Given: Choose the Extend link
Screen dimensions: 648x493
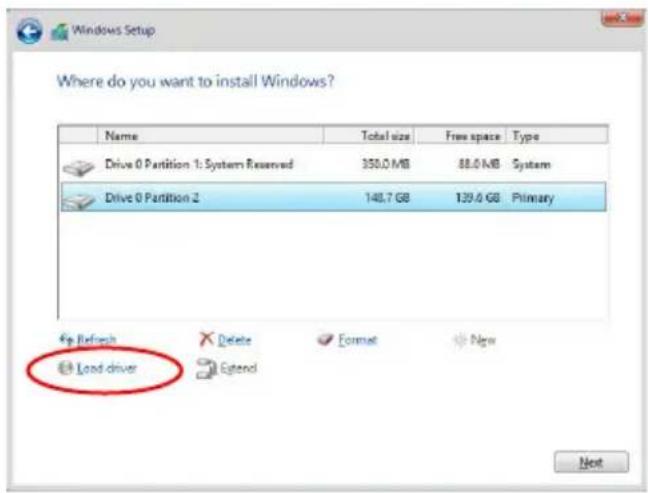Looking at the screenshot, I should tap(238, 368).
